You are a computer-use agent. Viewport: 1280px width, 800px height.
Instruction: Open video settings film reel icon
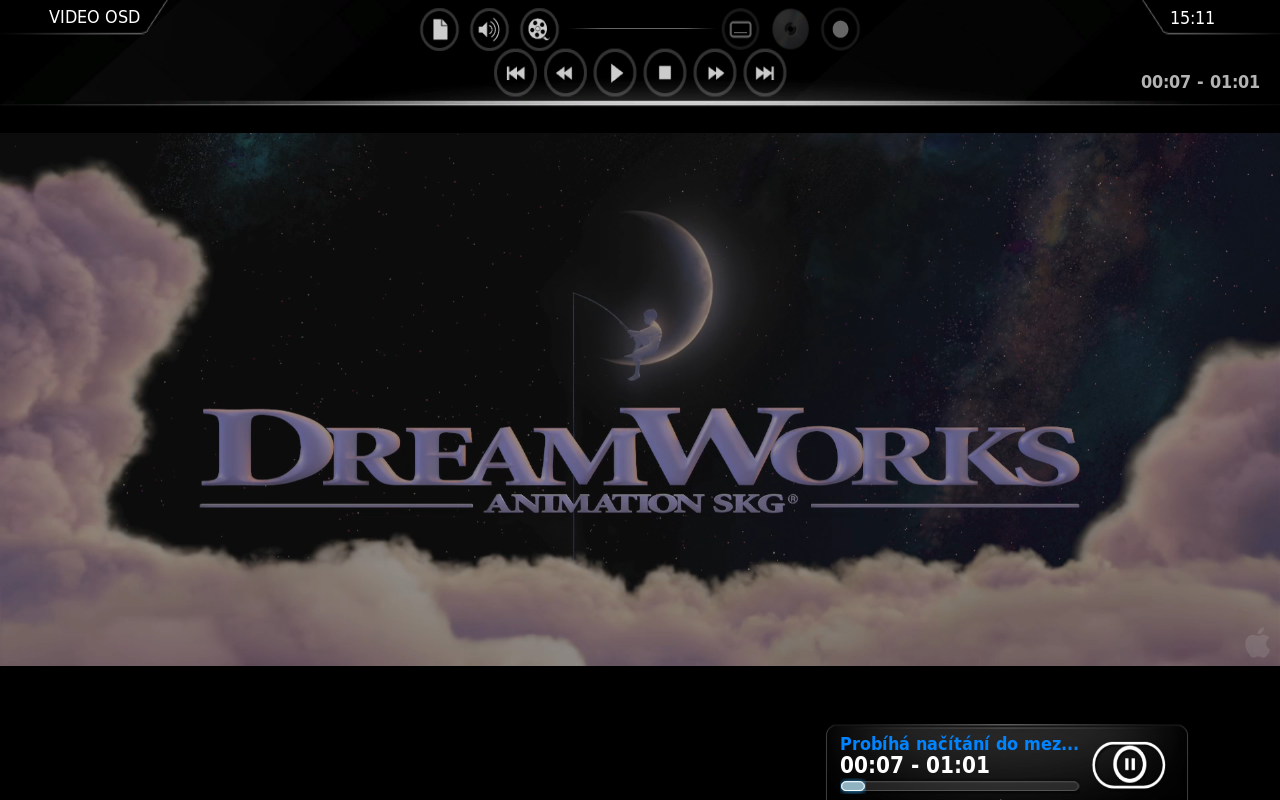[x=539, y=29]
